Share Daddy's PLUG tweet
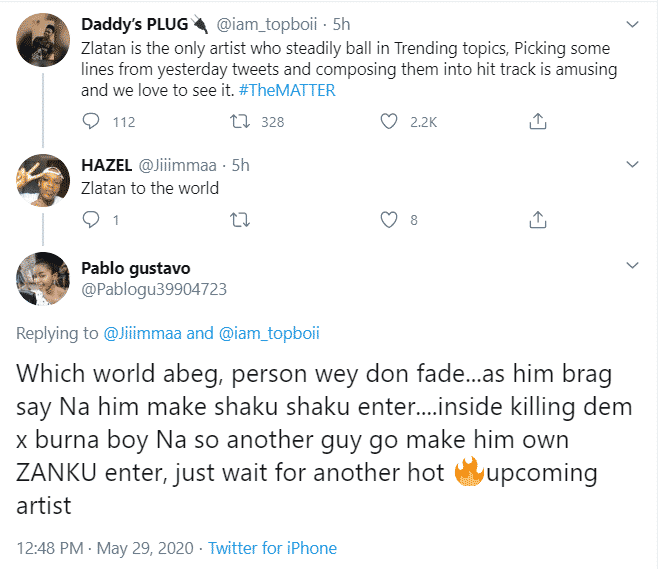The image size is (659, 569). [x=538, y=122]
